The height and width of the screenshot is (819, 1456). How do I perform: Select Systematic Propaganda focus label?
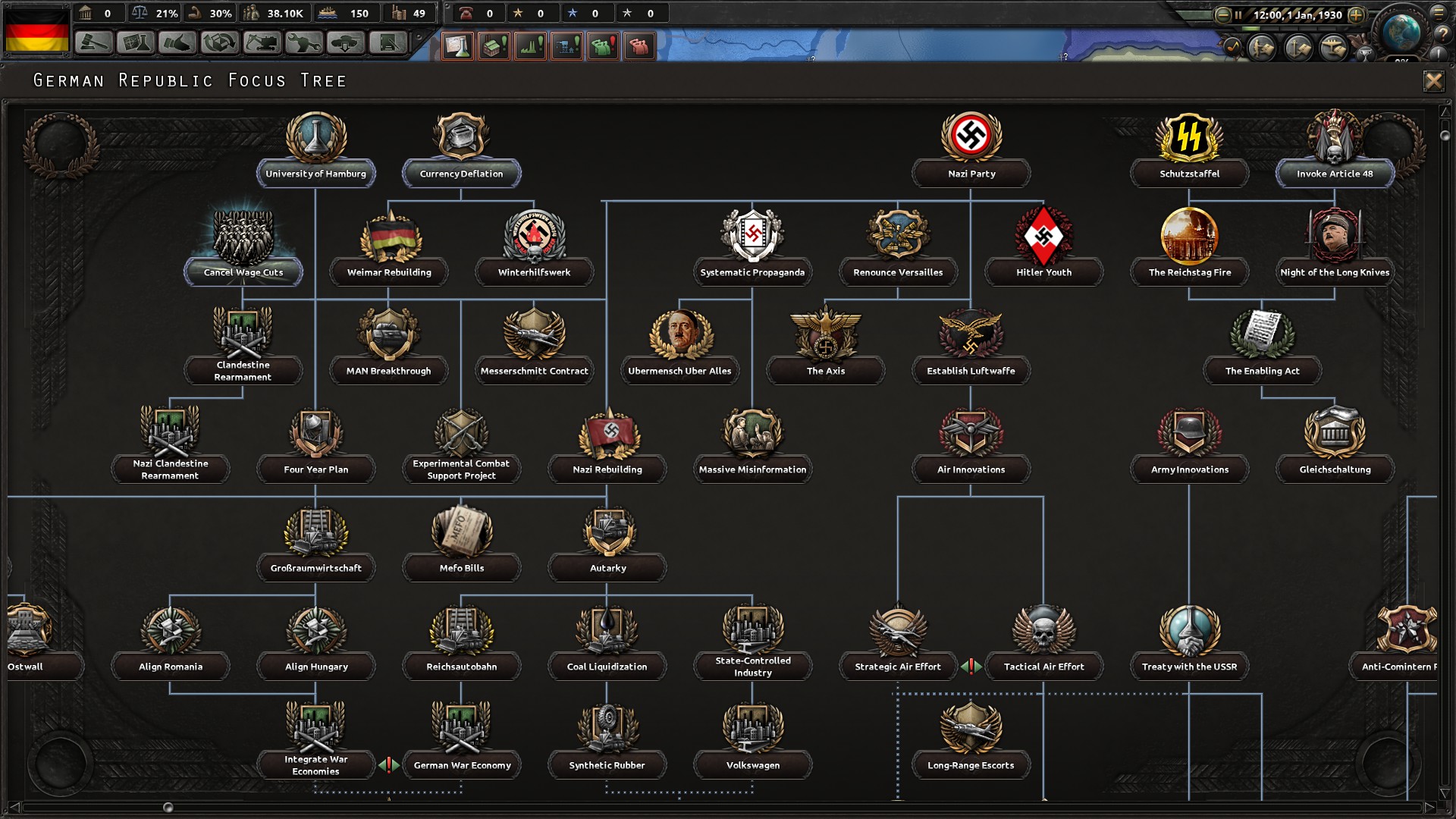[752, 272]
